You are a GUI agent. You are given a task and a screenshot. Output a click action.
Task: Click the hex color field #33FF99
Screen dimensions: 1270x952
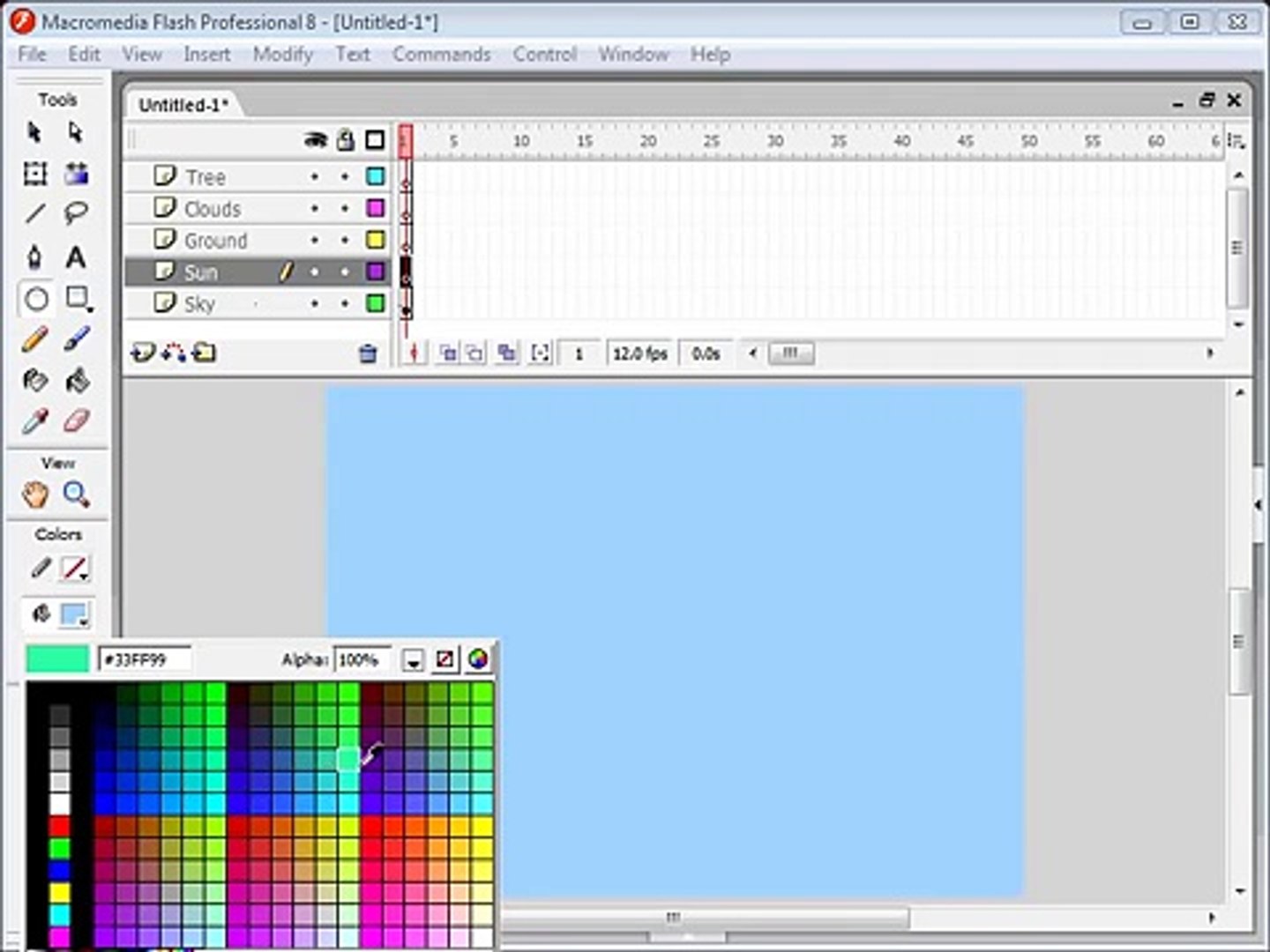pyautogui.click(x=145, y=659)
